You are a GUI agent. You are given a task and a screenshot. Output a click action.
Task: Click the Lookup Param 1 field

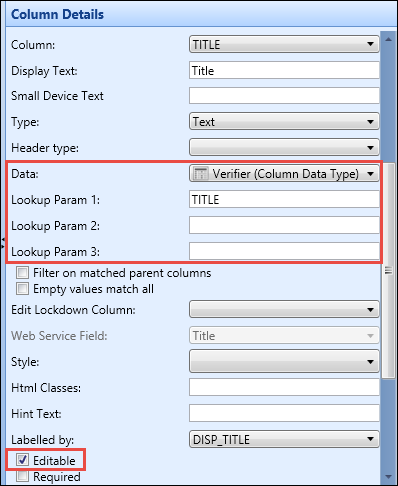(x=284, y=199)
